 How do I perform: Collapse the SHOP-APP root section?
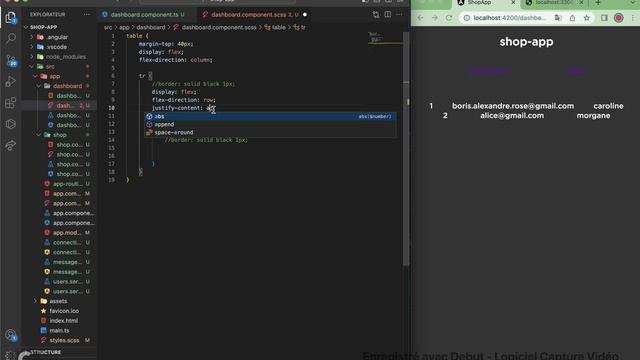pyautogui.click(x=27, y=27)
